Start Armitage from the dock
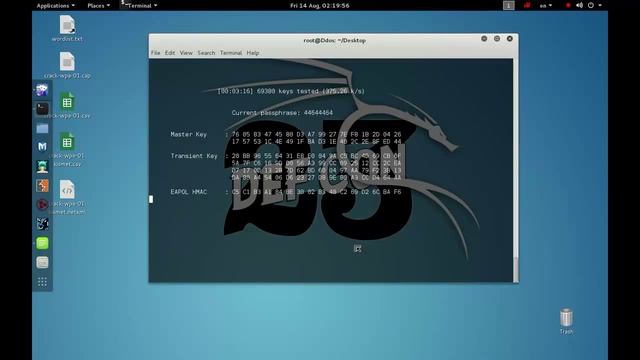The height and width of the screenshot is (360, 640). tap(42, 167)
